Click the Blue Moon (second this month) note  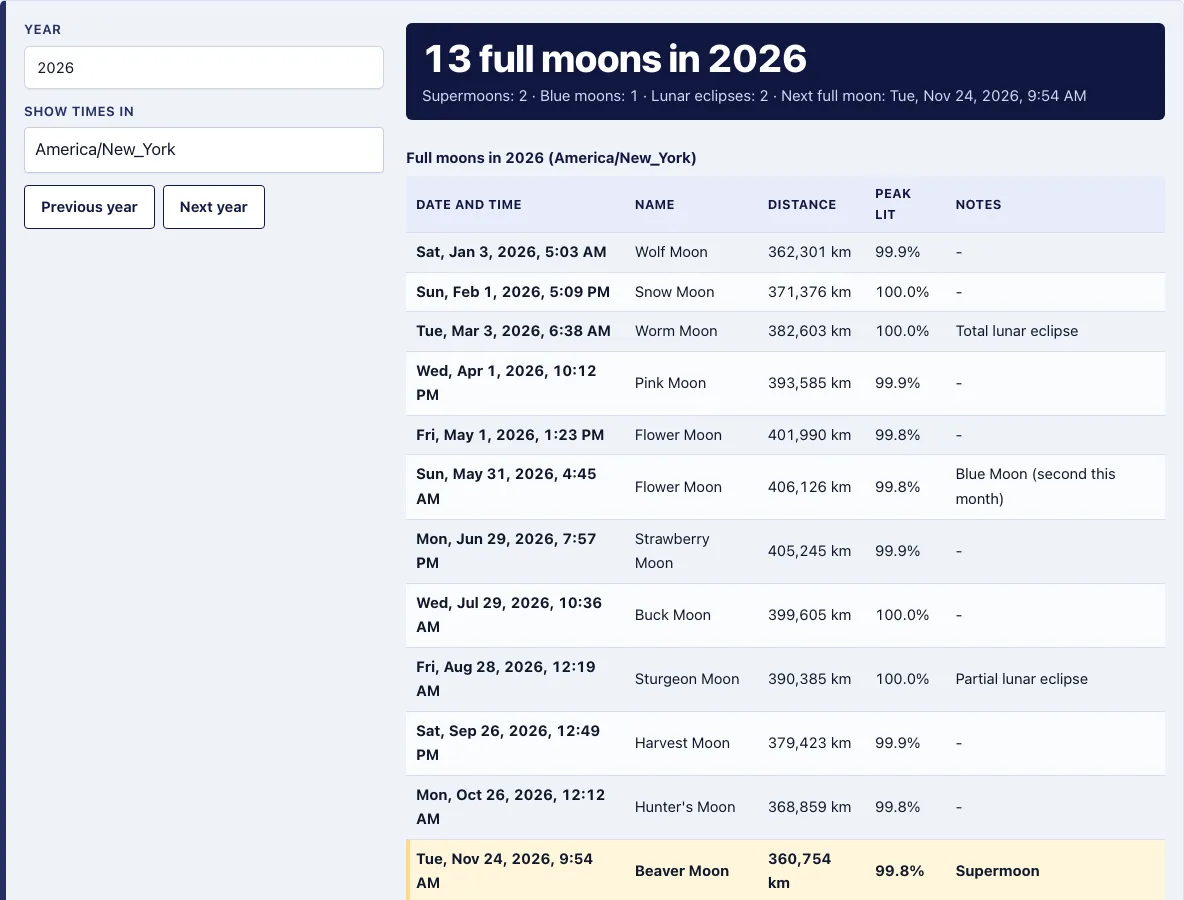click(x=1035, y=486)
